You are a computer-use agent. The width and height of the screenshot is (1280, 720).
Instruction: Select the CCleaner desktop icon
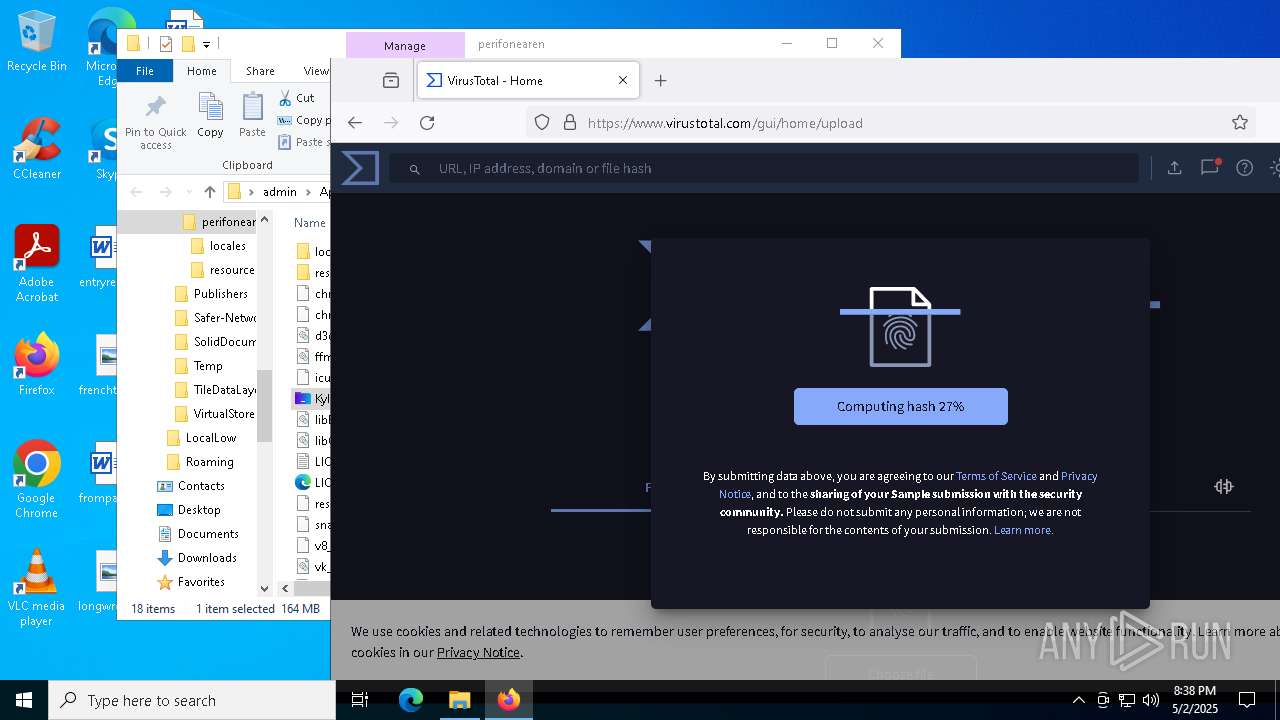tap(37, 148)
